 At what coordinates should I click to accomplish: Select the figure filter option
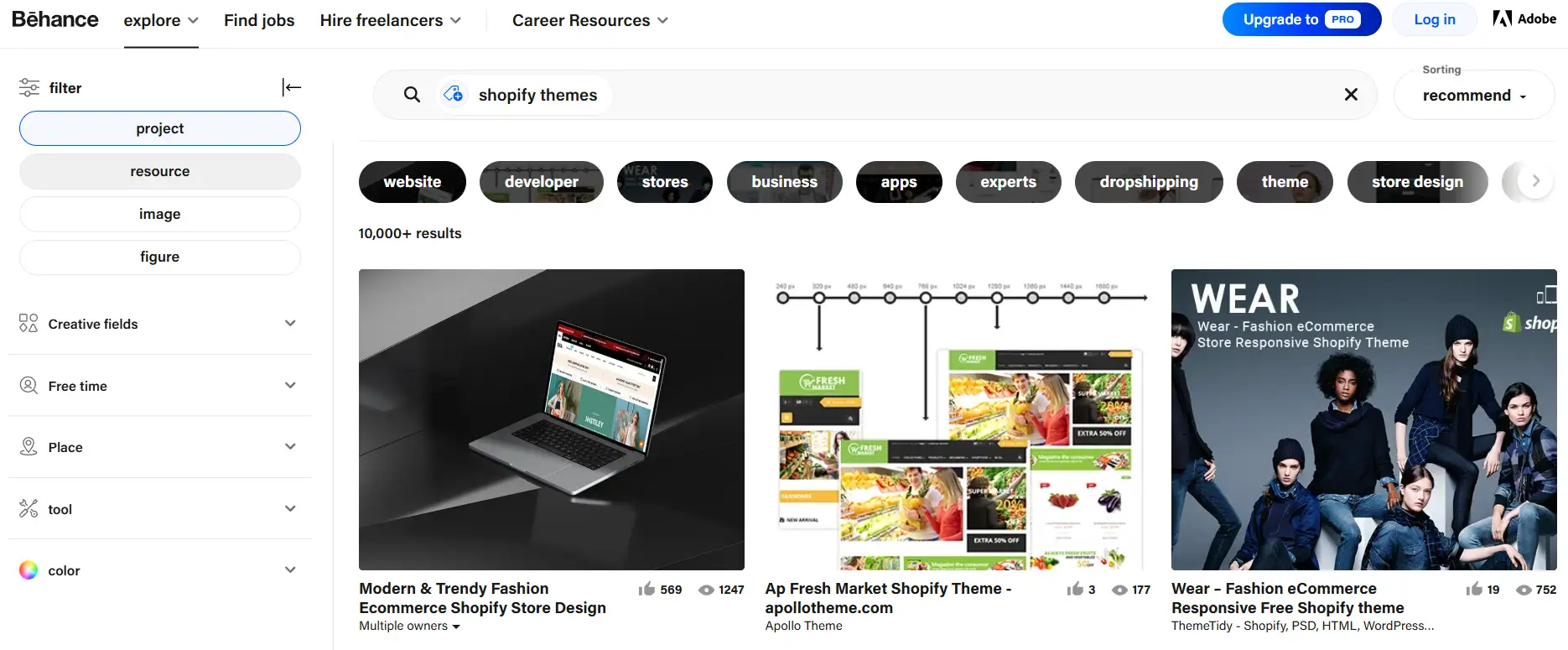pos(160,257)
